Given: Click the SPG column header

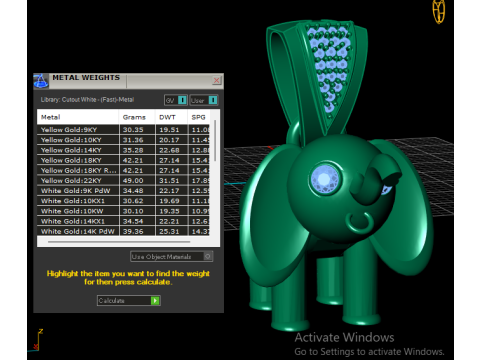Looking at the screenshot, I should 199,117.
